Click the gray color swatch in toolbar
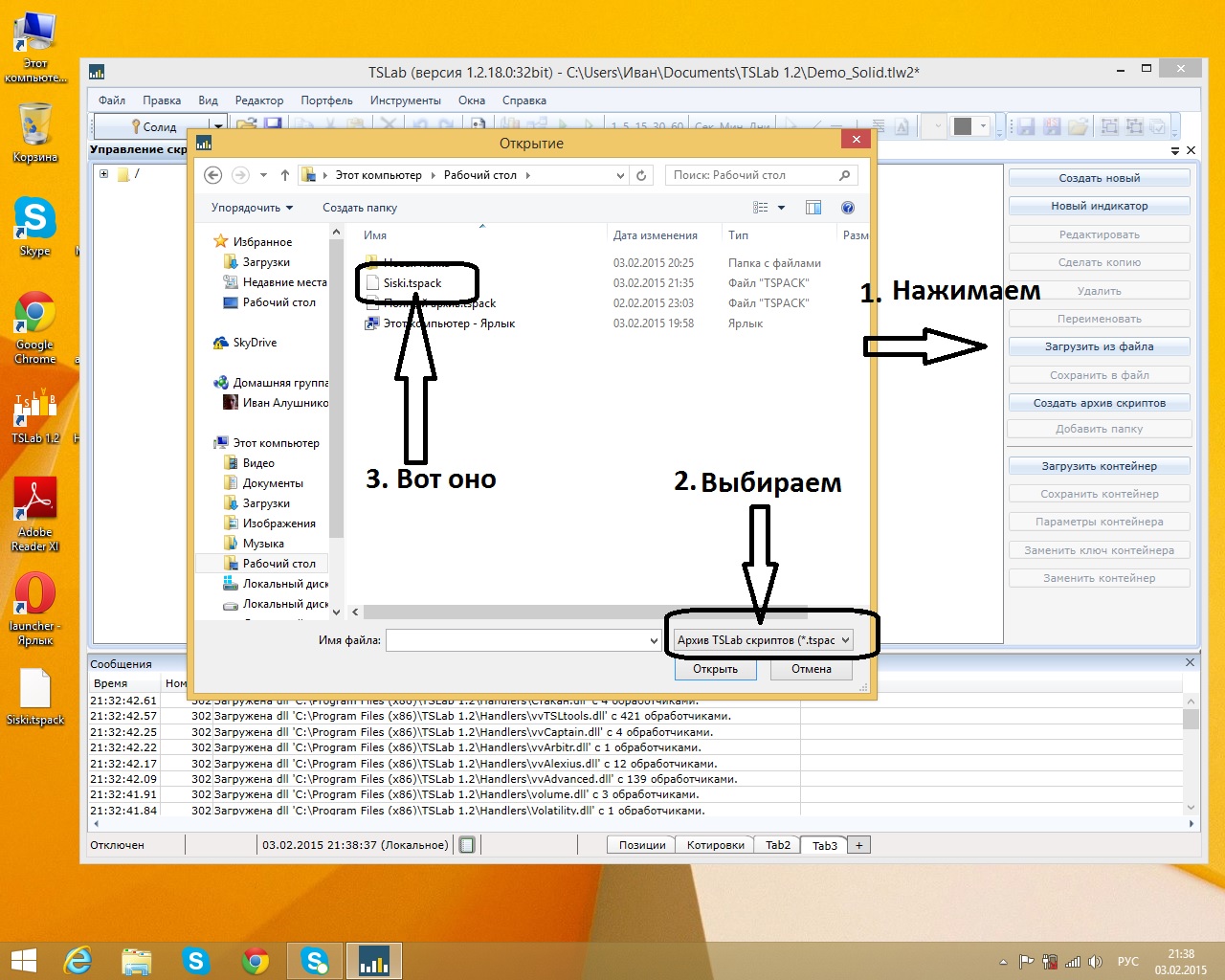The image size is (1225, 980). (963, 126)
